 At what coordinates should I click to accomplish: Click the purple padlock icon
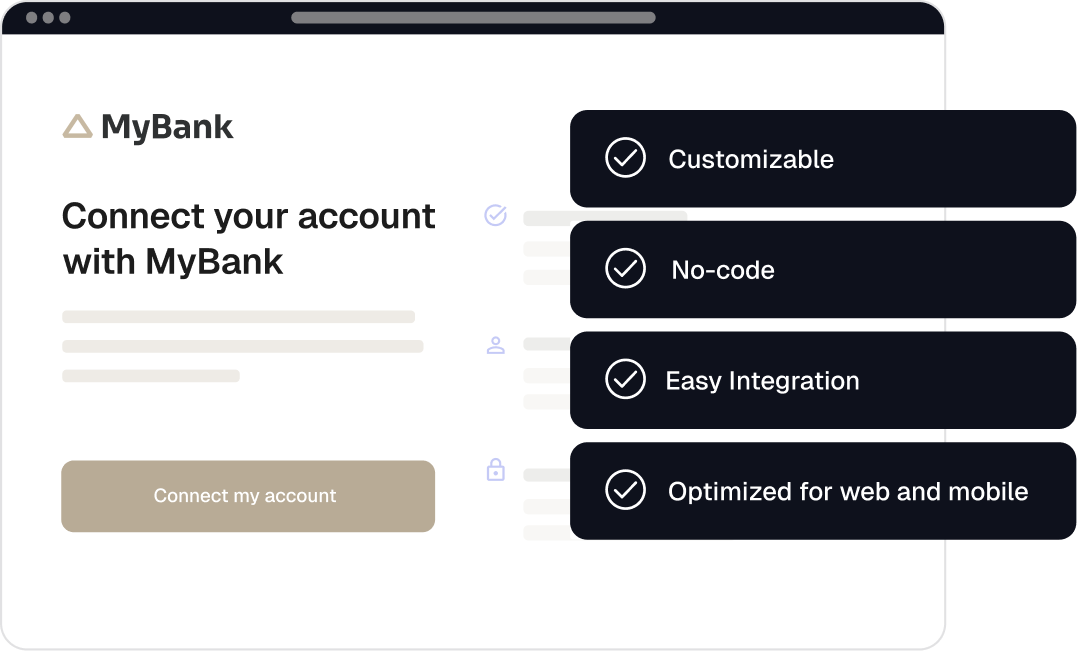495,469
